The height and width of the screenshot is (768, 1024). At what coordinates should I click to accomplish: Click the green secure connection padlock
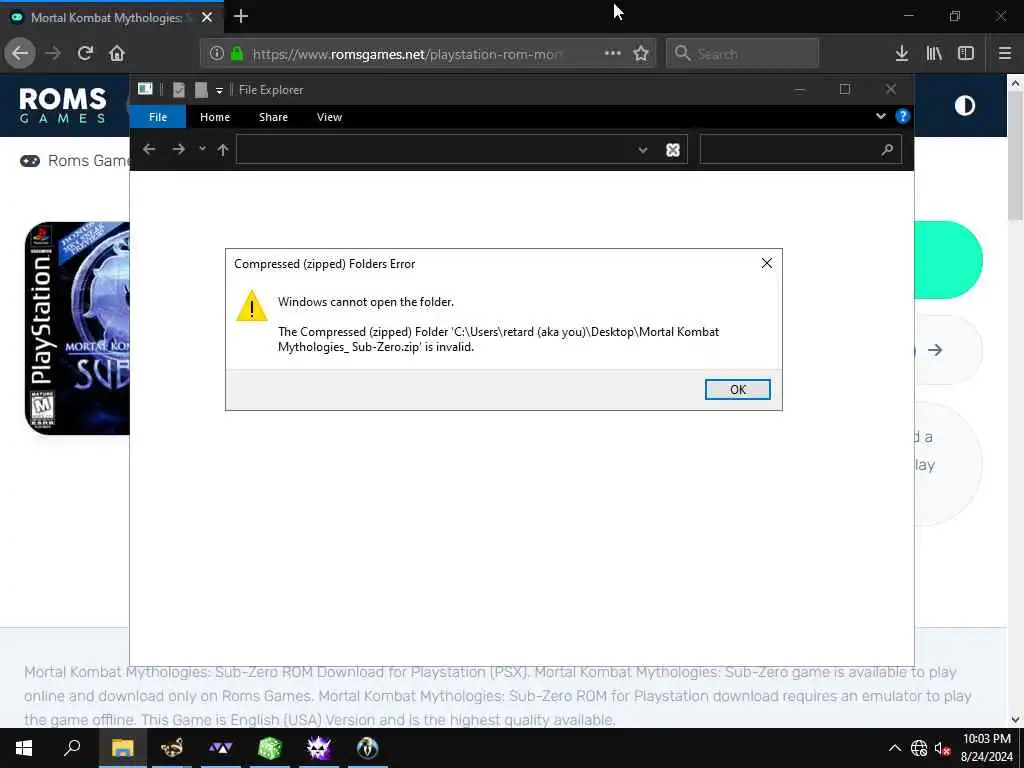(237, 54)
